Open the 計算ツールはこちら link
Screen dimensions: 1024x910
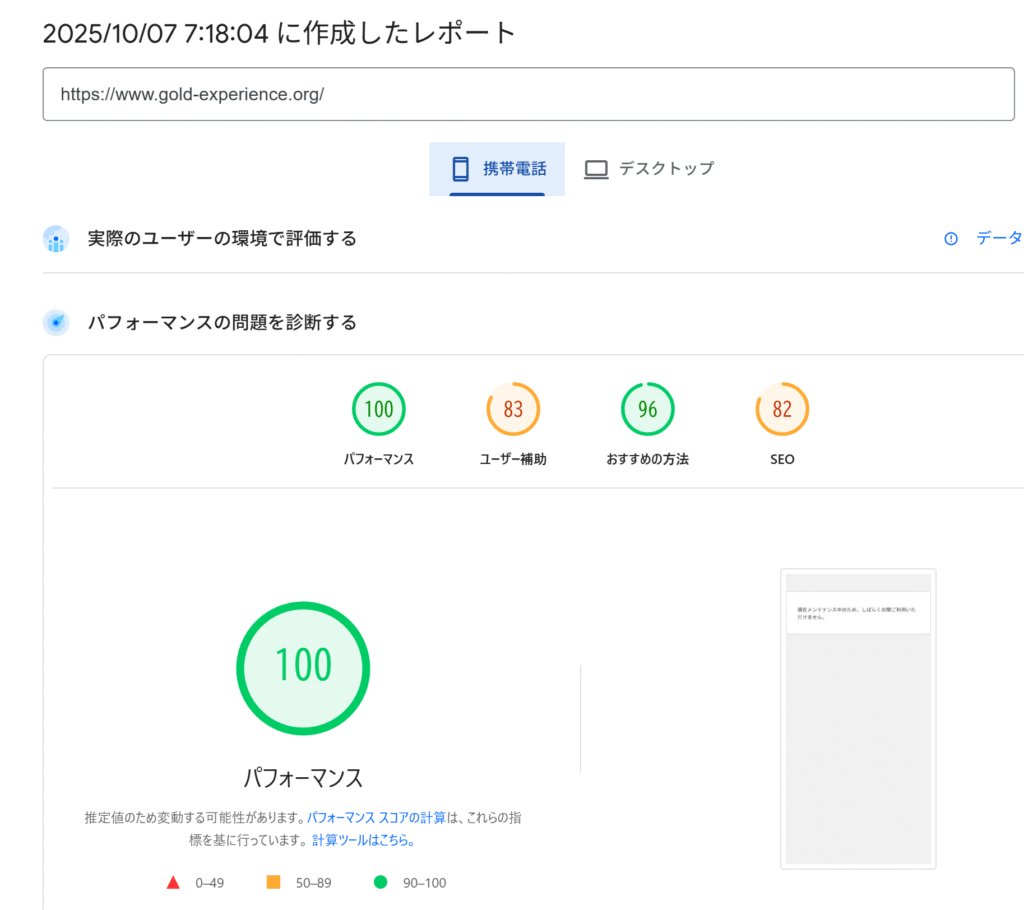[363, 840]
